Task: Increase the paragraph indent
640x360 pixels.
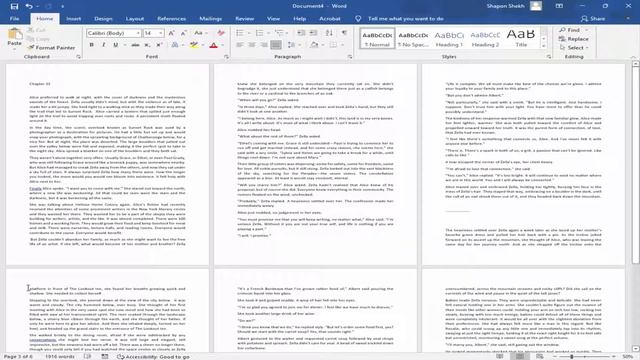Action: 313,33
